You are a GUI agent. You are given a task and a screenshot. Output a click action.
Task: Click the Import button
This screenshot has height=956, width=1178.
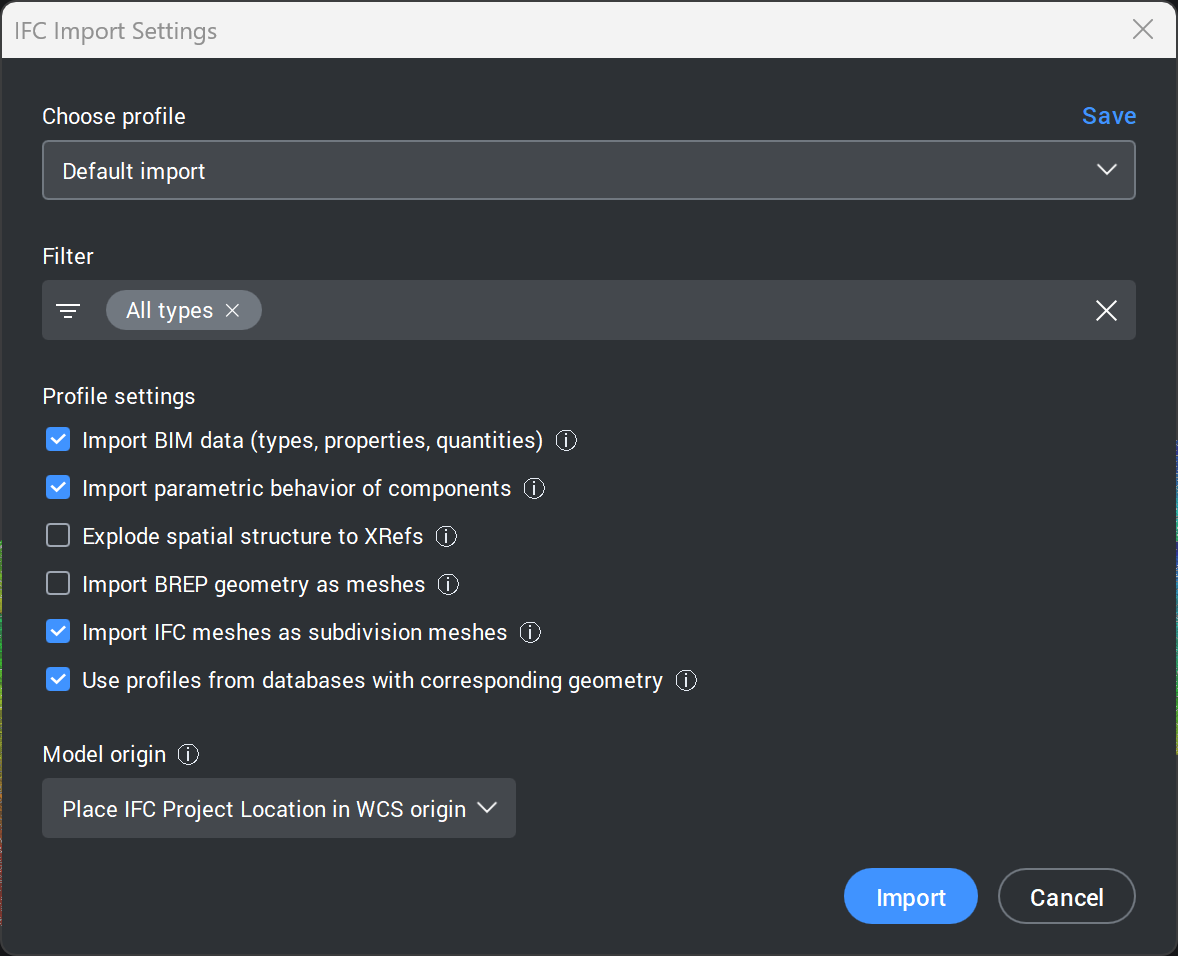[x=910, y=897]
